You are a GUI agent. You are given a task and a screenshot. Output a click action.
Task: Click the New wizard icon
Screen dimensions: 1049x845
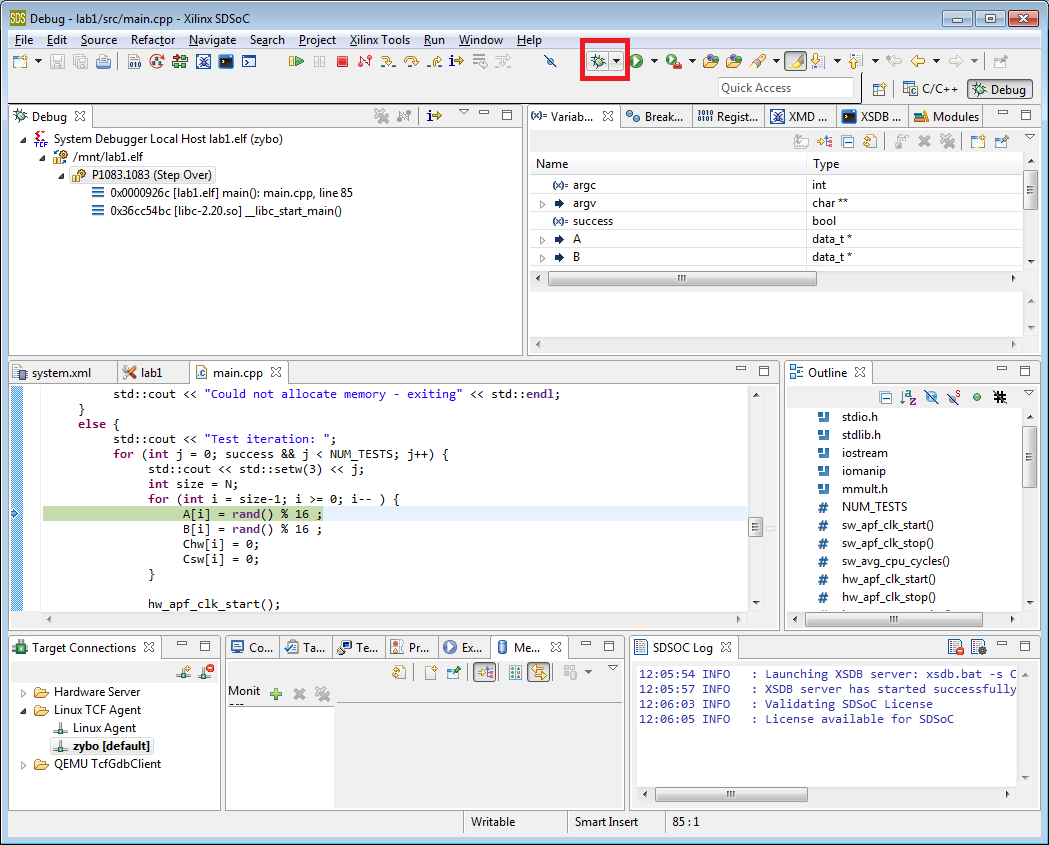[21, 62]
